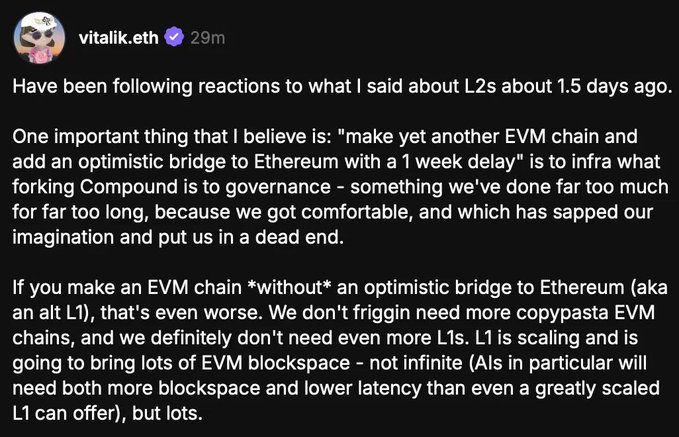Image resolution: width=679 pixels, height=437 pixels.
Task: Click the purple verified badge icon
Action: 175,37
